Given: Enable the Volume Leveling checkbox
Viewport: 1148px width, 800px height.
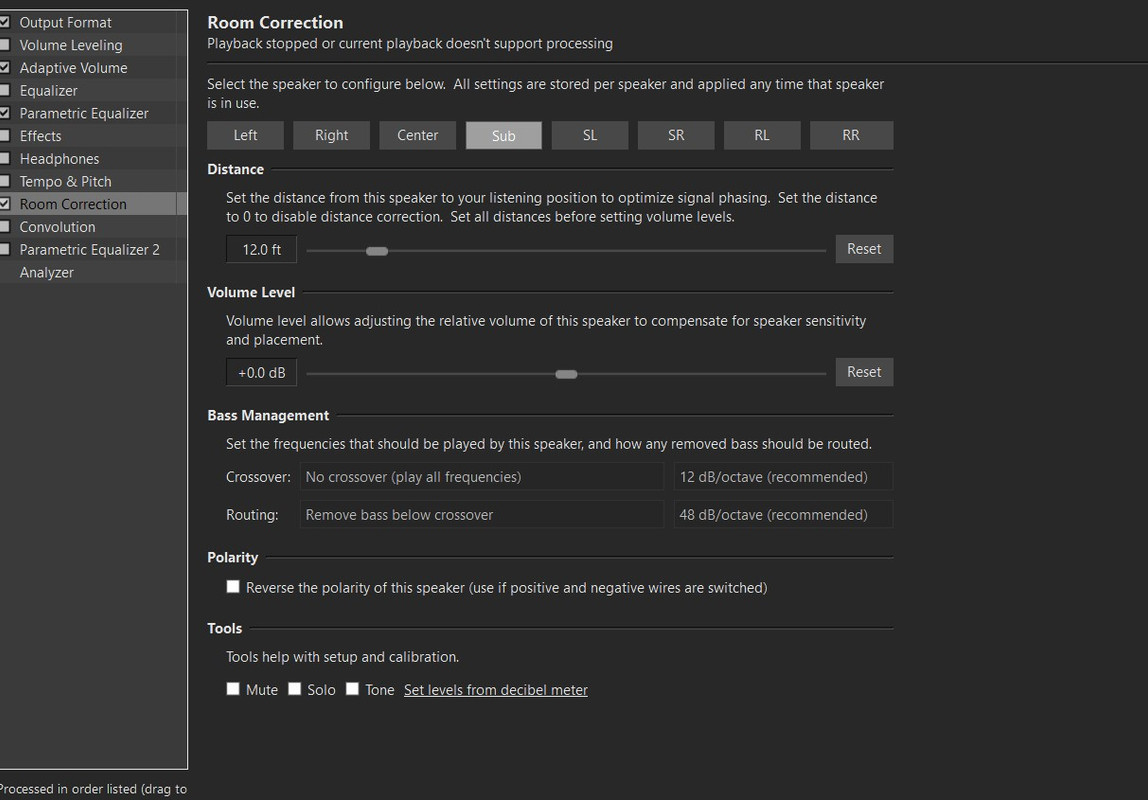Looking at the screenshot, I should click(x=4, y=45).
